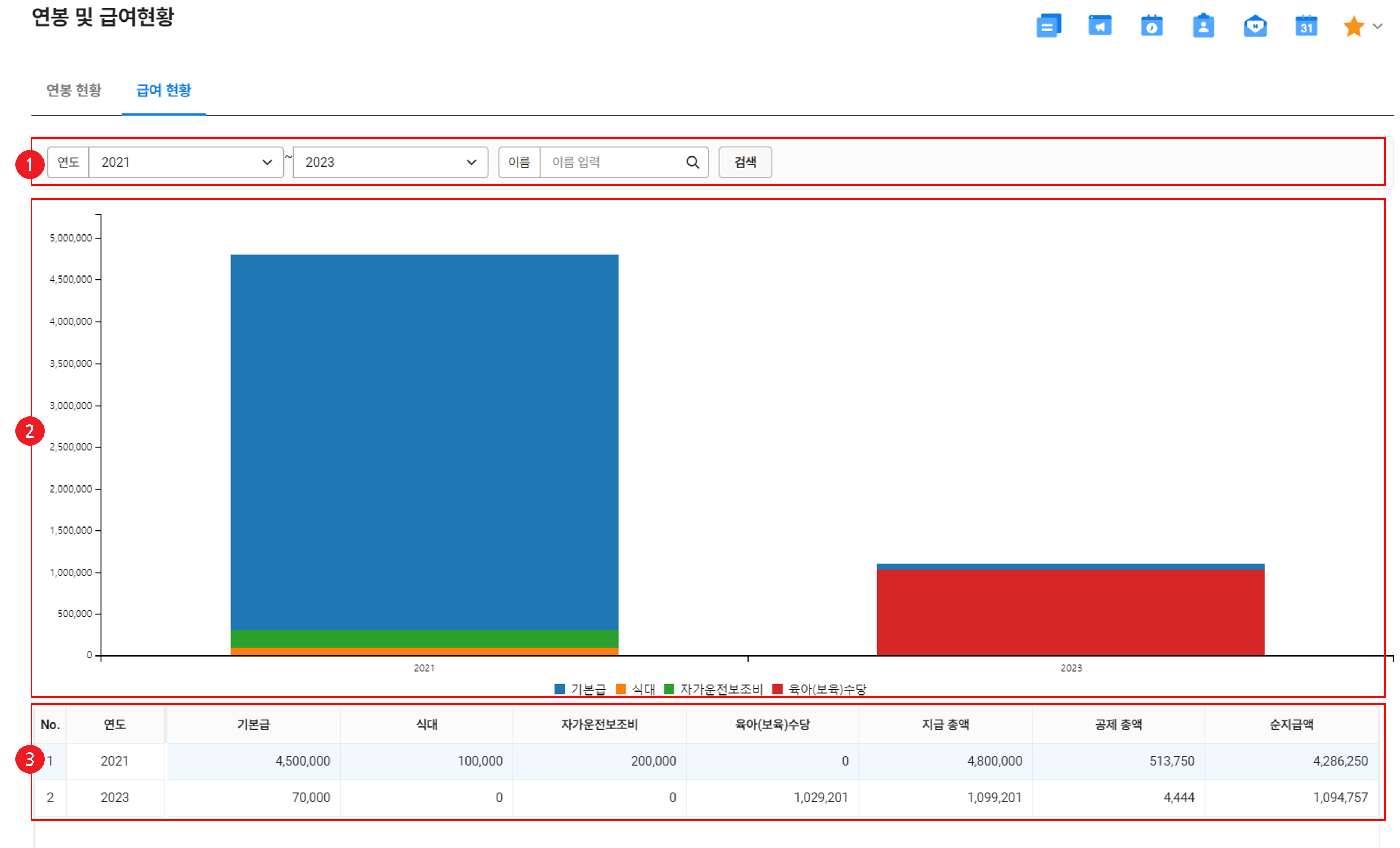The image size is (1400, 848).
Task: Click the 4,286,250 순지급액 cell
Action: click(x=1291, y=761)
